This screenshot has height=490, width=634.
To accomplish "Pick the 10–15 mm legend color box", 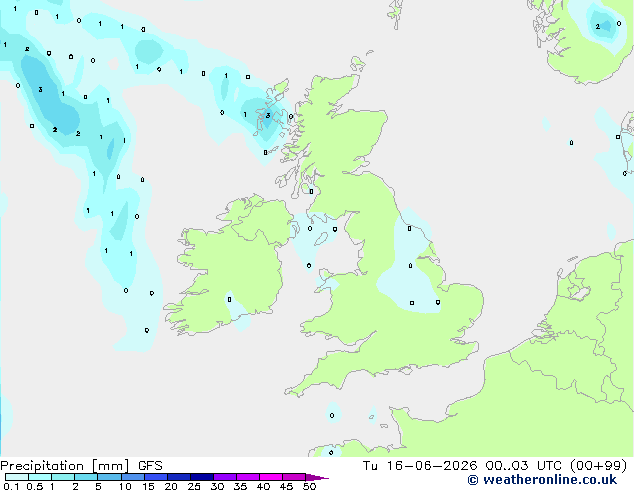I will pos(132,477).
